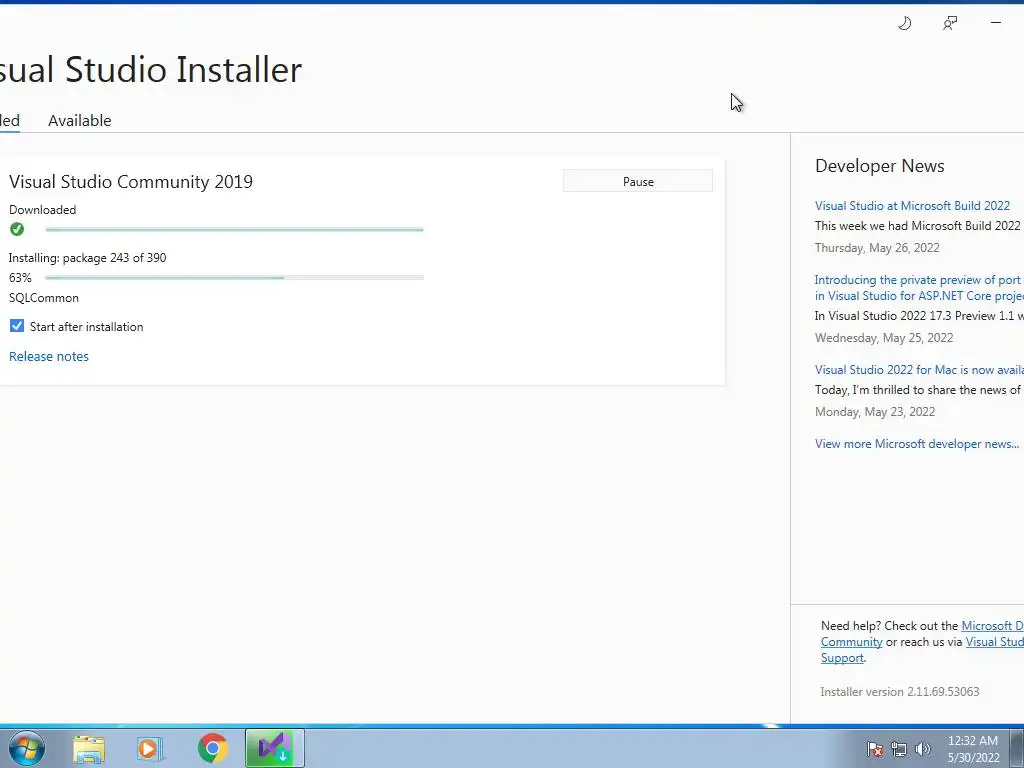
Task: Click the 63% installing progress bar
Action: (234, 278)
